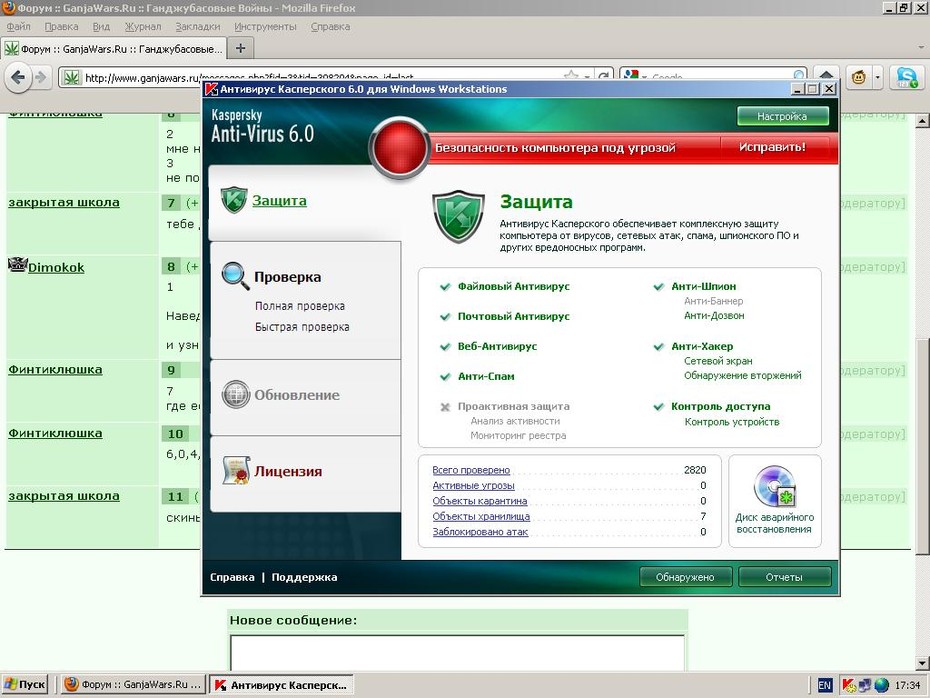Click Firefox forward arrow
The image size is (930, 698).
coord(40,77)
